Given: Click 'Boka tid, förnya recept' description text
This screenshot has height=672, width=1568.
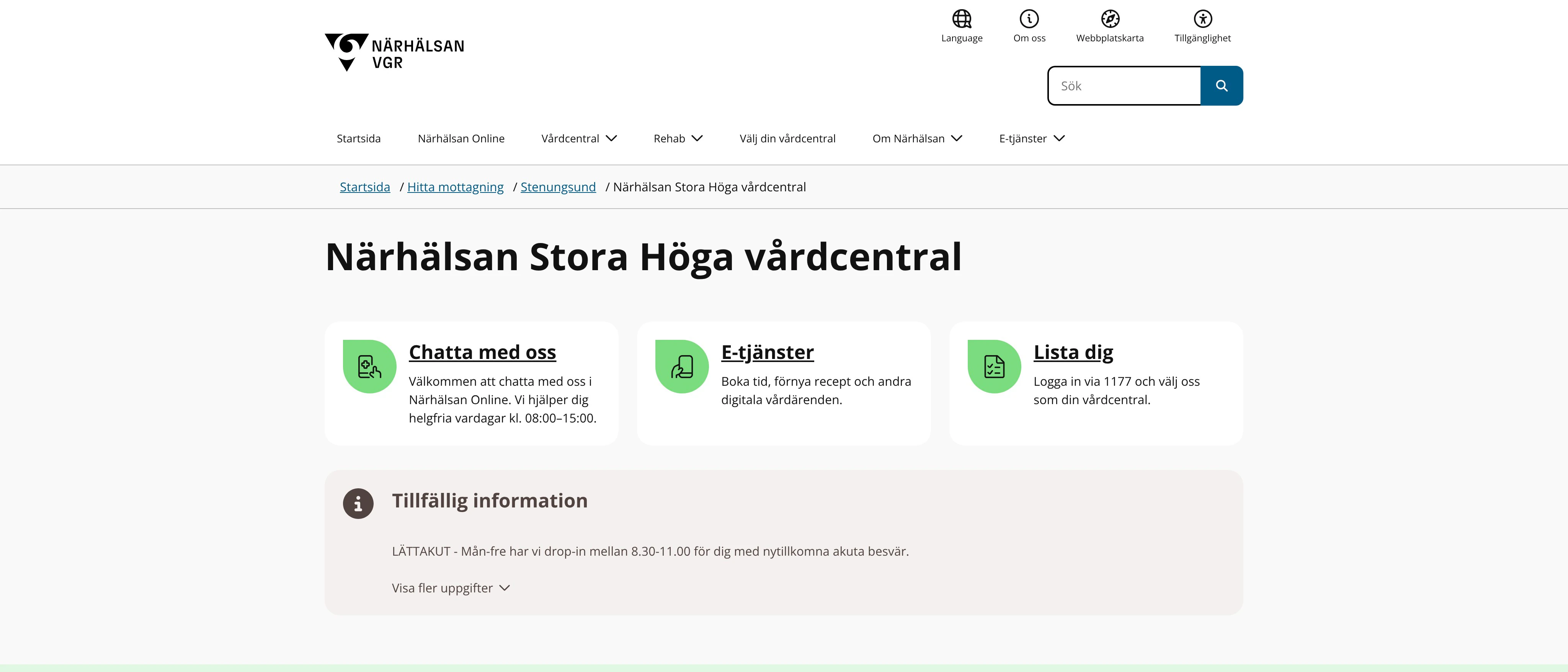Looking at the screenshot, I should [x=816, y=391].
